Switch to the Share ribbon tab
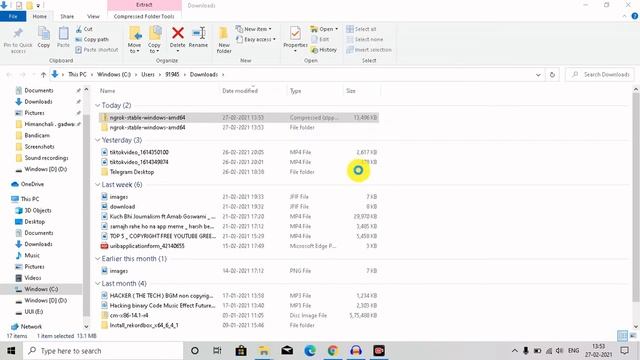Screen dimensions: 640x360 [x=67, y=16]
